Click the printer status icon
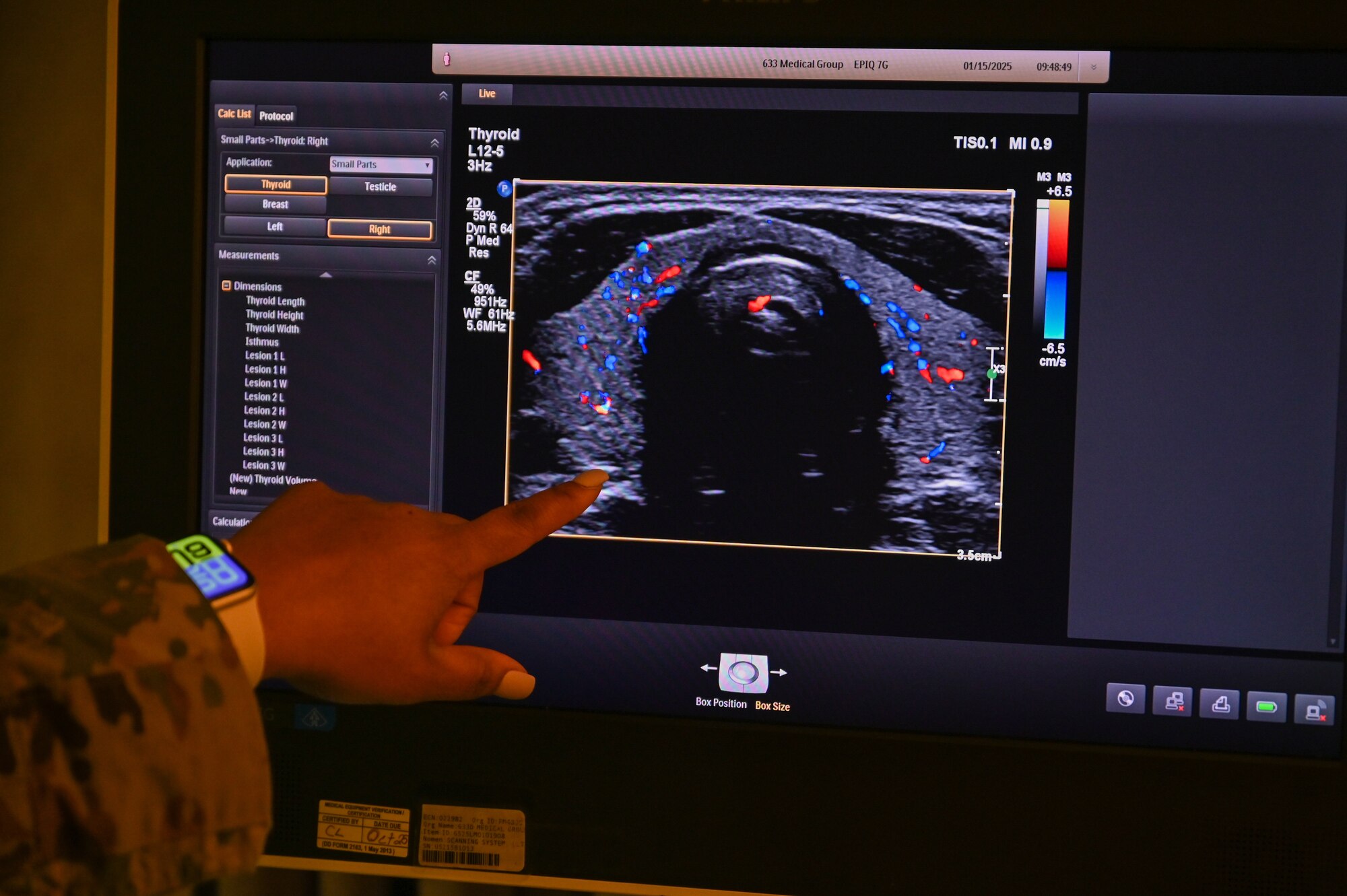 point(1220,704)
